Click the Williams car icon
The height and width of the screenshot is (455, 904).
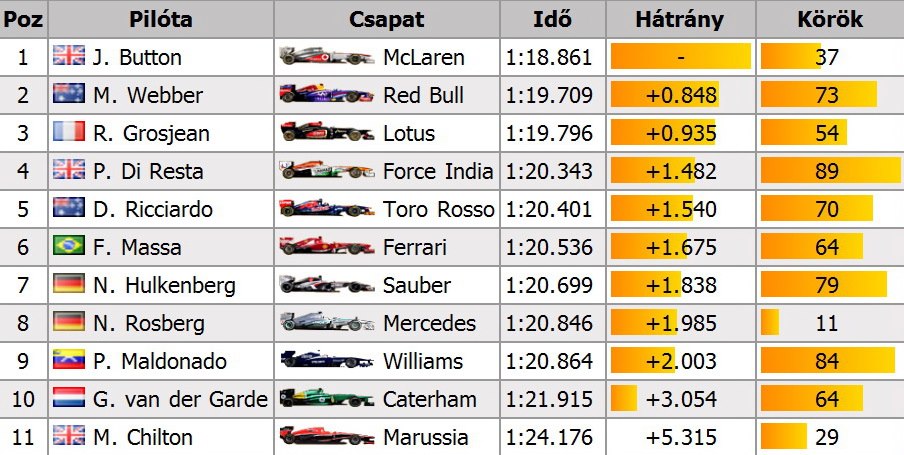326,361
